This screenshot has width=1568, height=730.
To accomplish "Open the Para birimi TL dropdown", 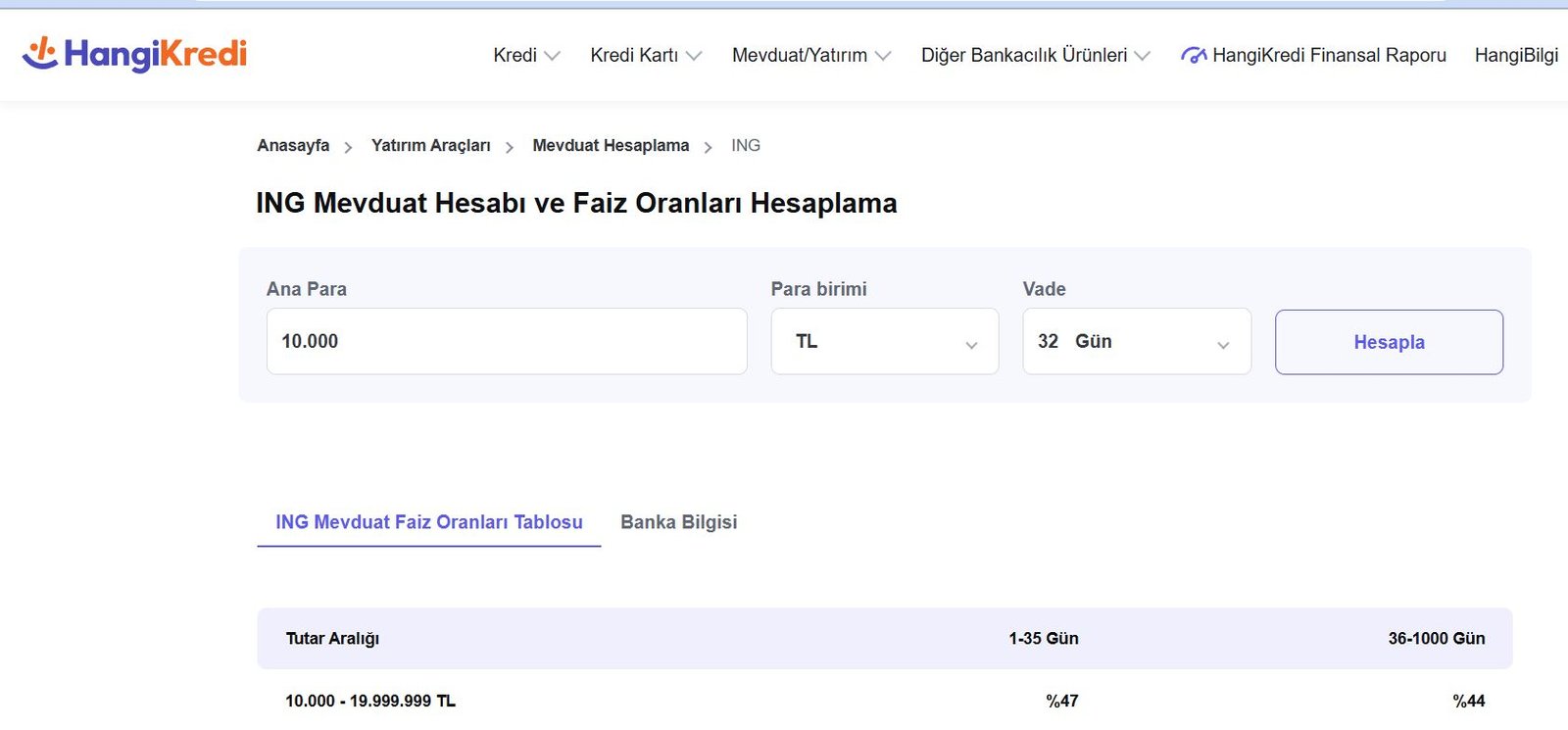I will (884, 342).
